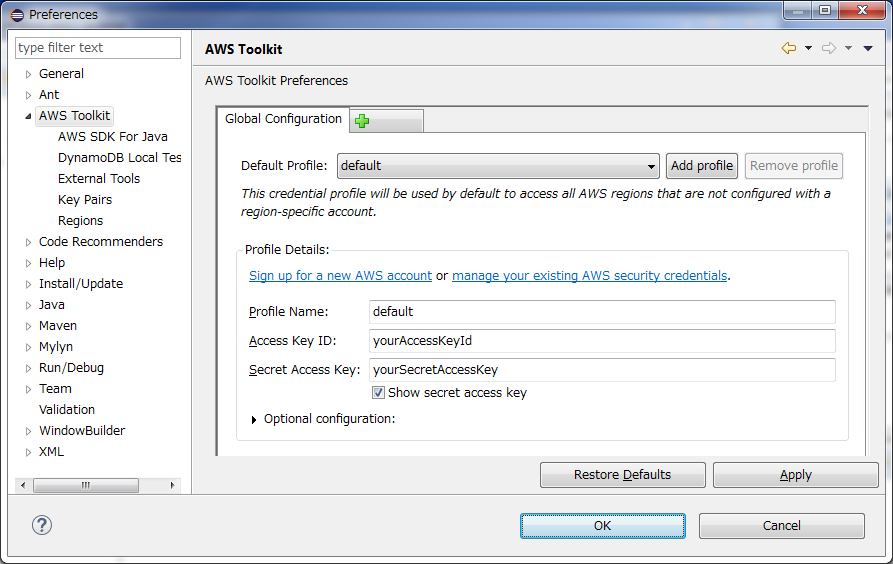893x564 pixels.
Task: Expand the Team tree node
Action: pos(28,389)
